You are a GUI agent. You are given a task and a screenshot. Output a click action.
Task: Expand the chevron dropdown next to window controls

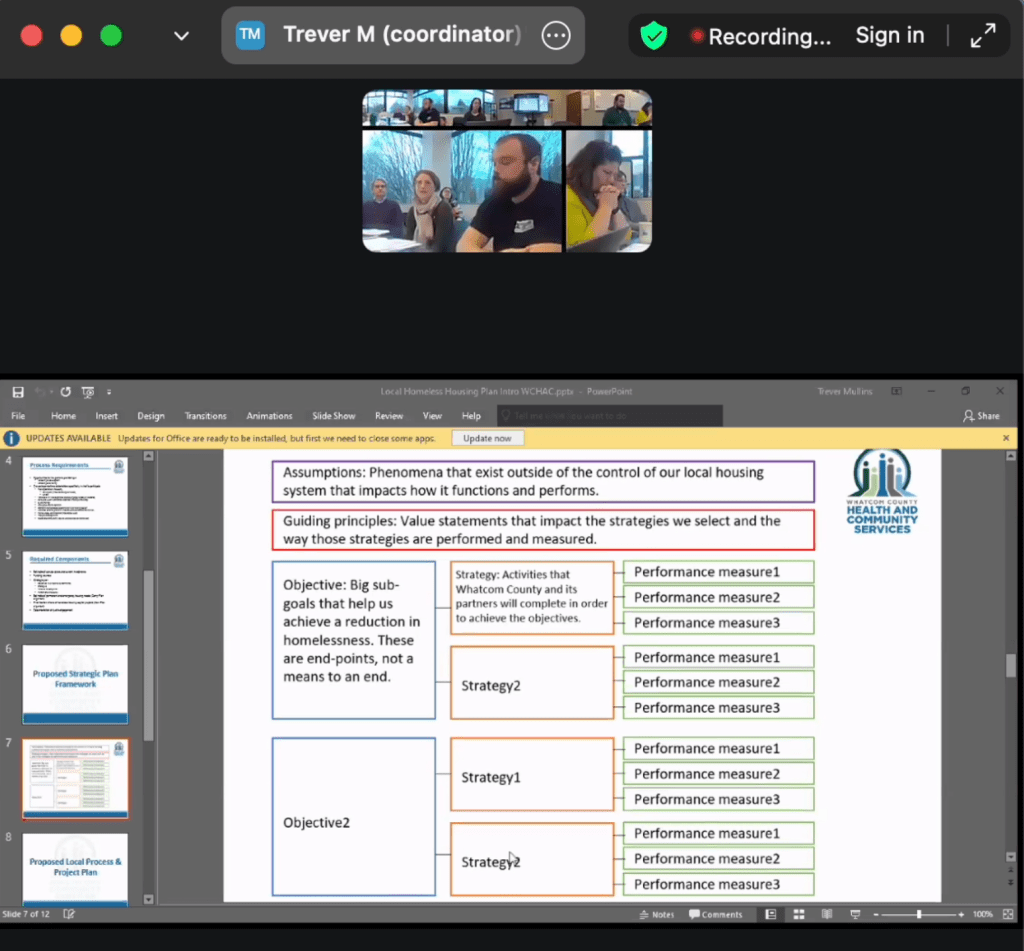181,36
